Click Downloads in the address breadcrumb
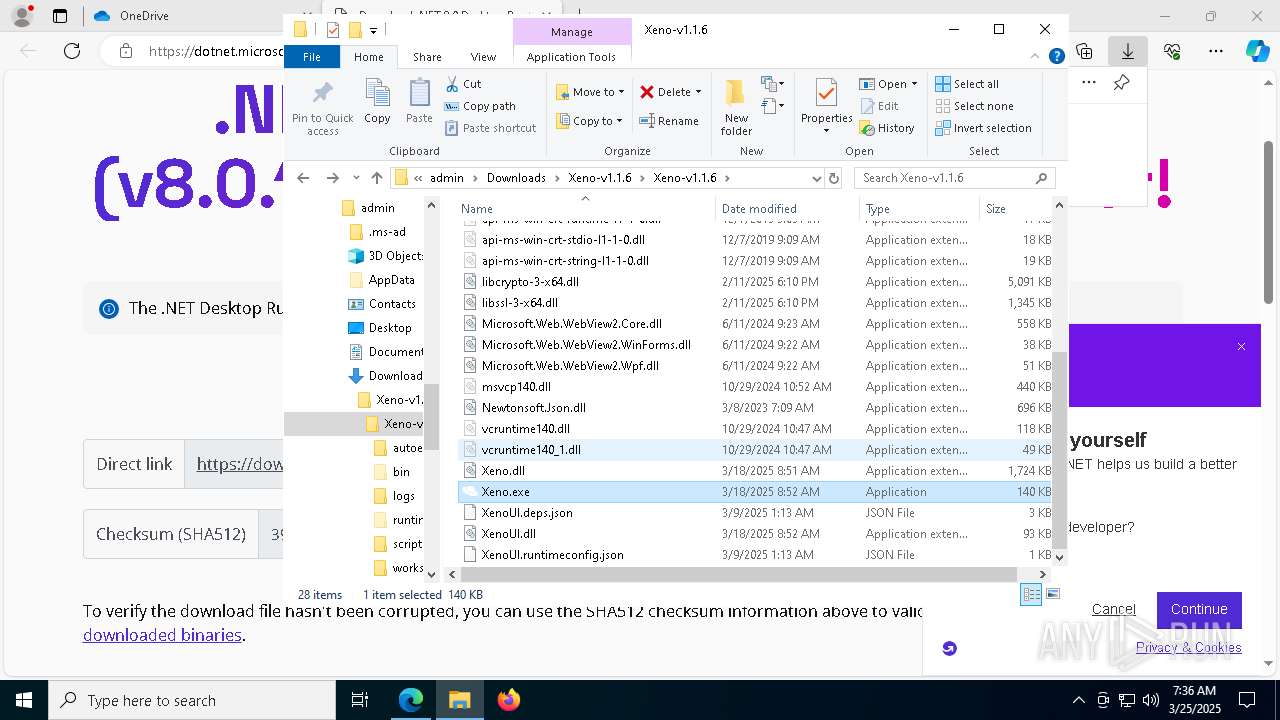 tap(516, 178)
